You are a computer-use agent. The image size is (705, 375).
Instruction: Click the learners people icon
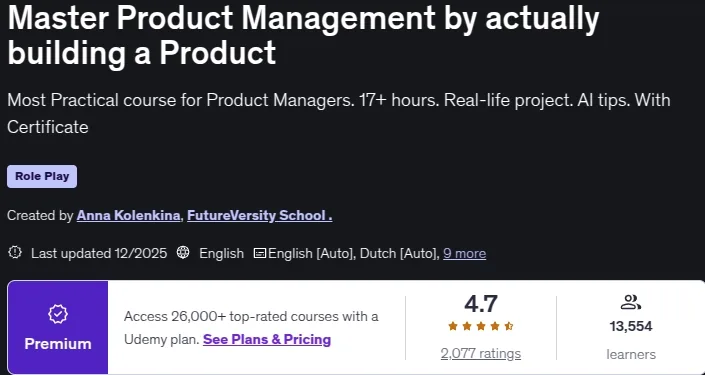630,302
